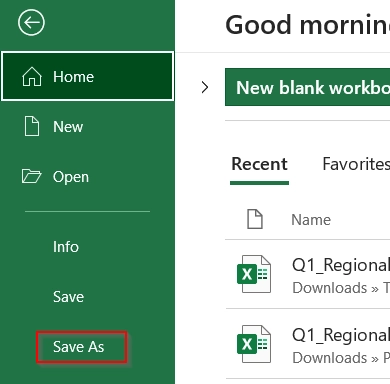Switch to the Favorites tab

pos(356,164)
